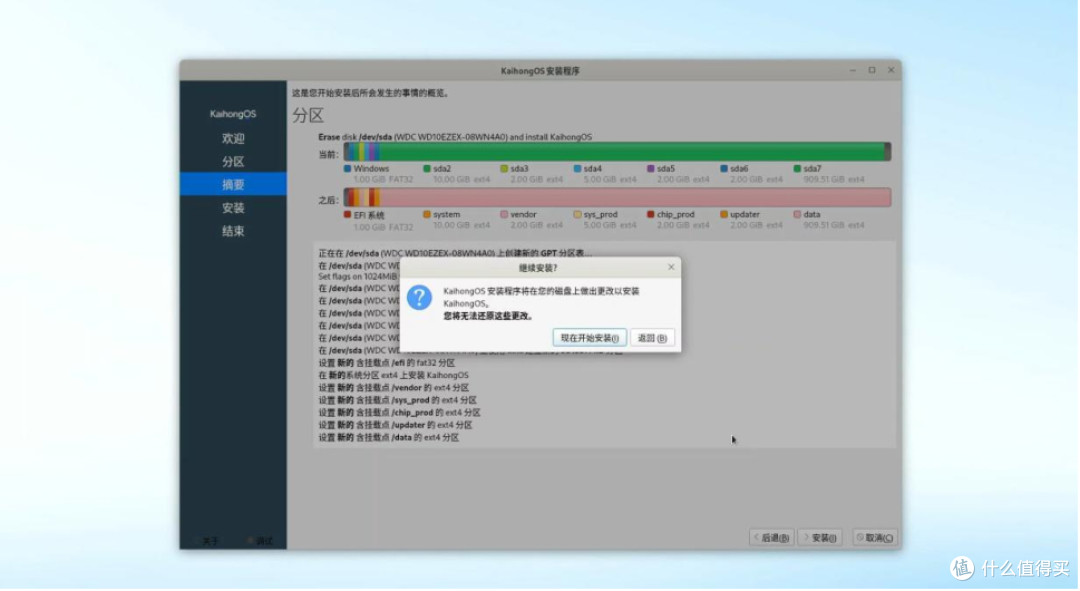The image size is (1080, 591).
Task: Click the sda4 partition legend swatch
Action: click(x=577, y=169)
